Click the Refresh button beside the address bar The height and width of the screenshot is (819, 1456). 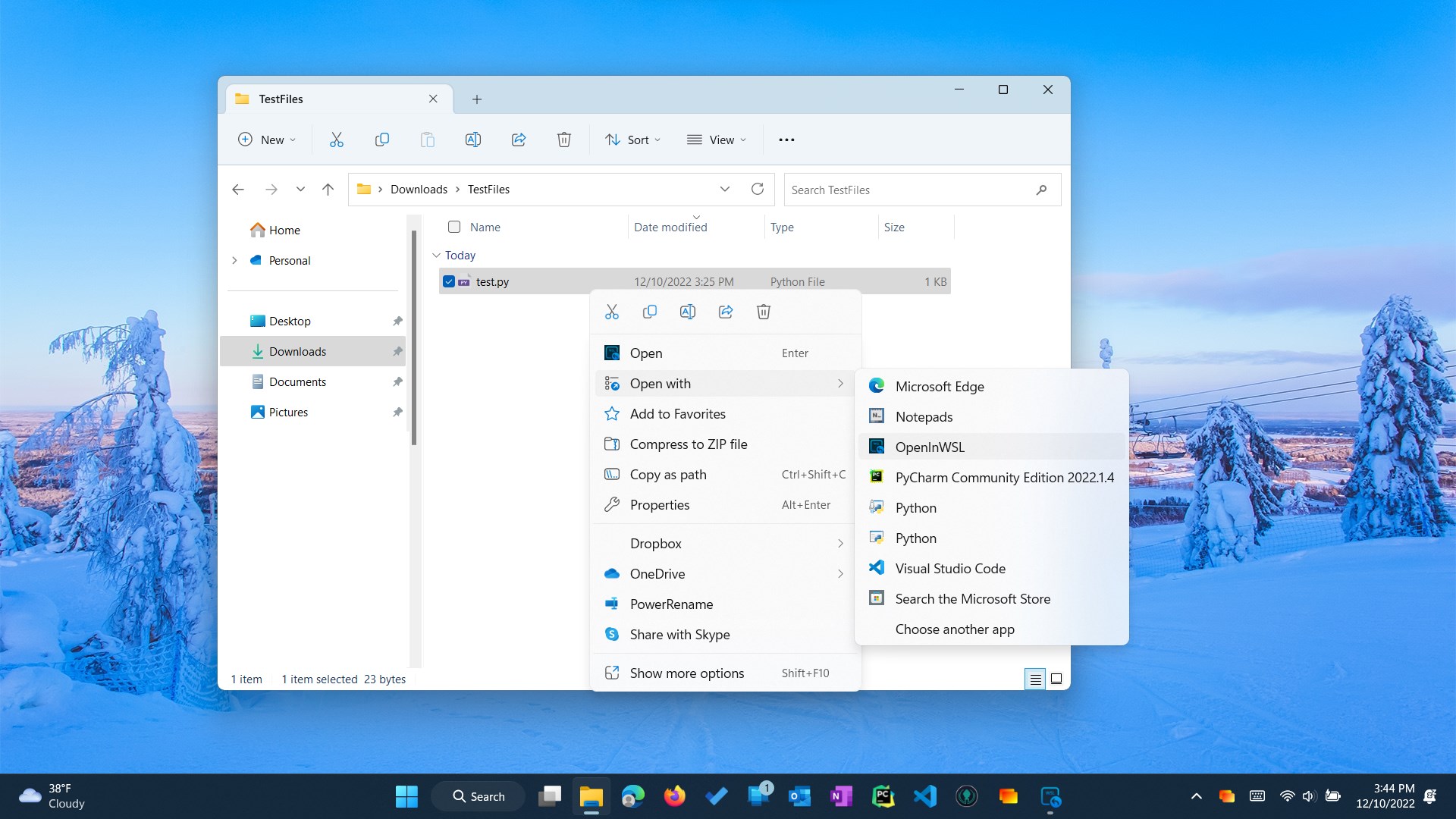(757, 189)
